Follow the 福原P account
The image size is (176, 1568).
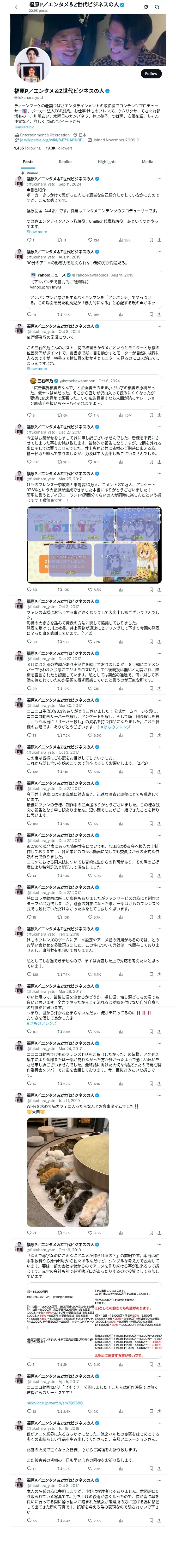pyautogui.click(x=151, y=73)
